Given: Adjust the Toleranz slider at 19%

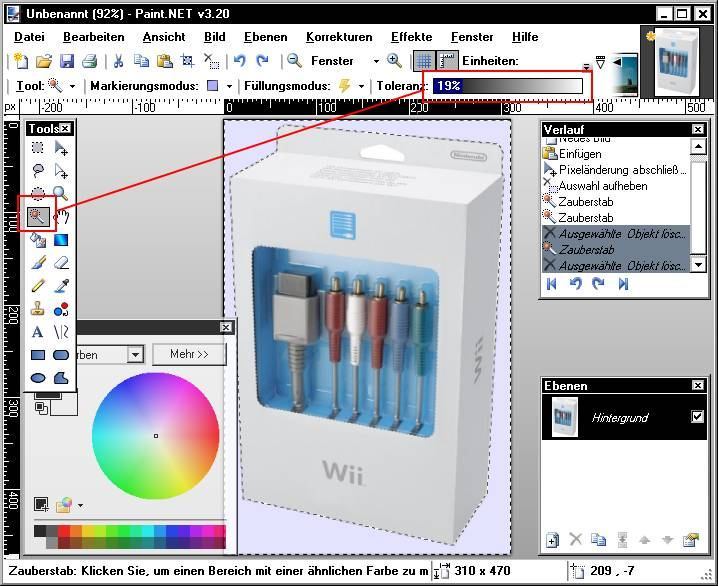Looking at the screenshot, I should point(508,86).
